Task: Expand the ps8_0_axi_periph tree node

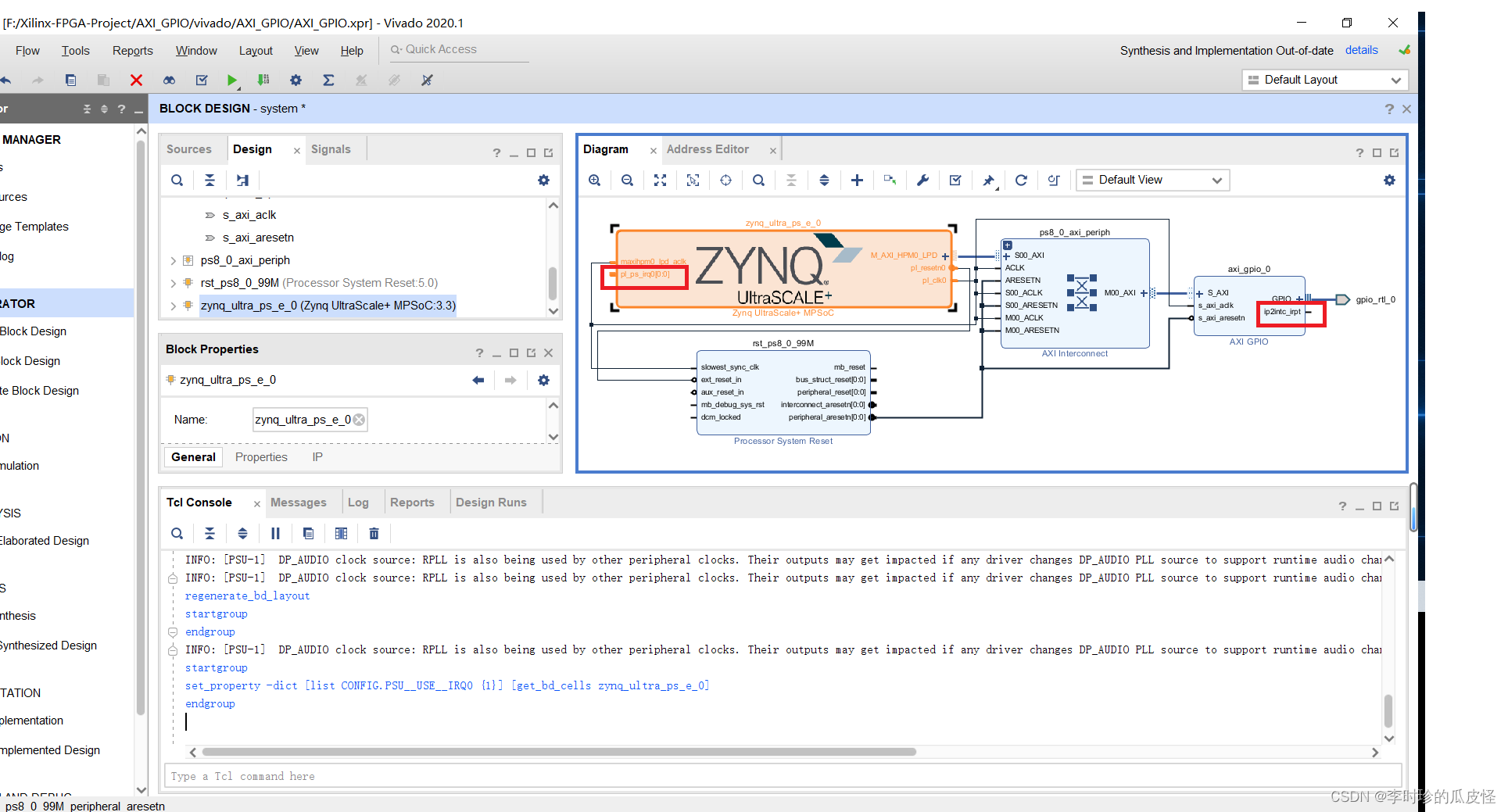Action: [x=173, y=261]
